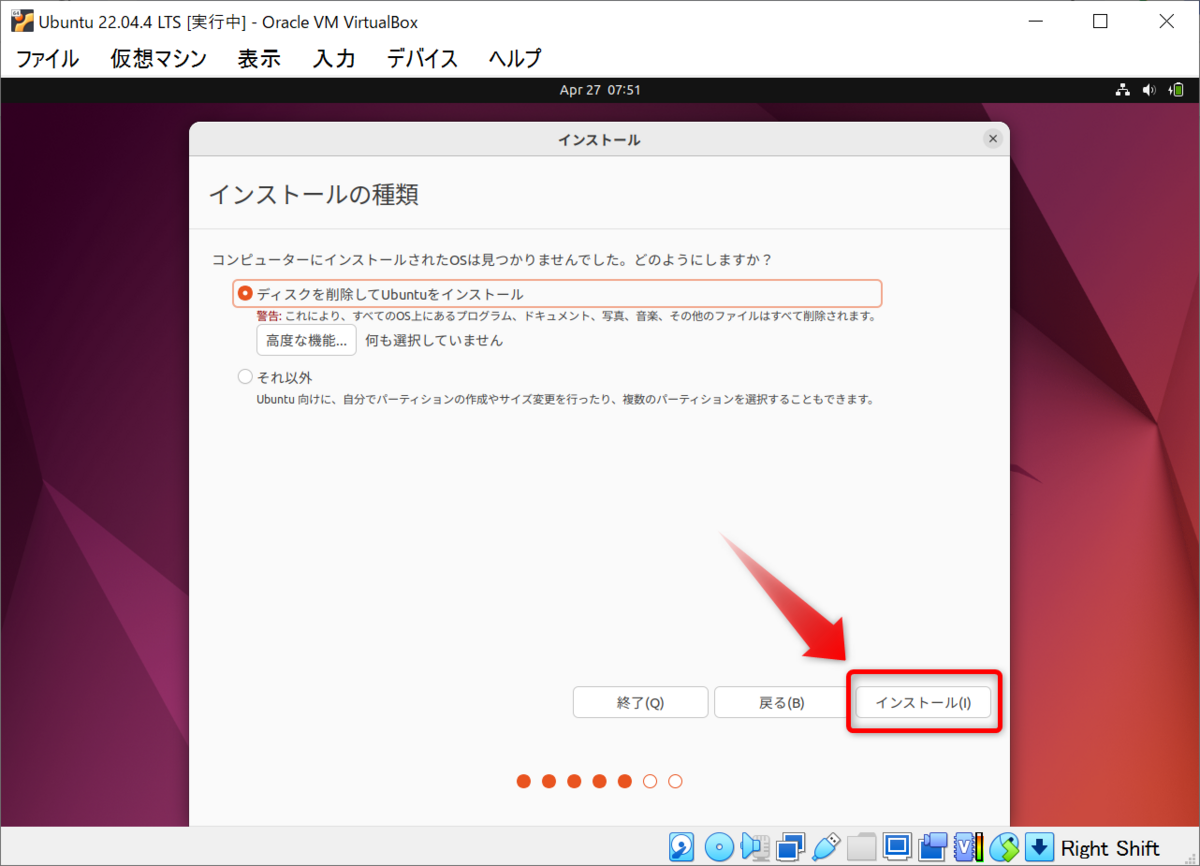This screenshot has width=1200, height=866.
Task: Click the USB devices status icon
Action: click(x=826, y=847)
